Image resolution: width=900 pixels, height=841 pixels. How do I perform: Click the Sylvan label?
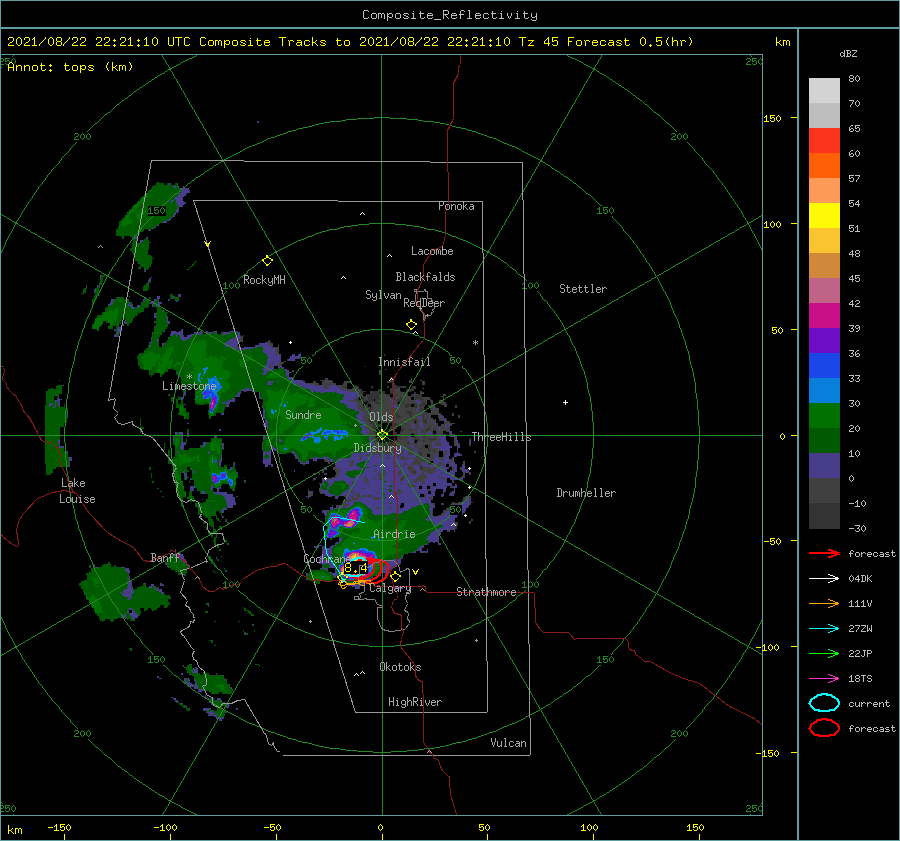tap(383, 295)
